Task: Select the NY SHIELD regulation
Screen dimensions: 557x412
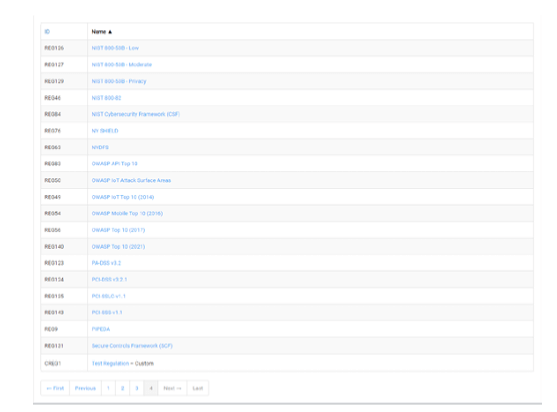Action: (x=105, y=131)
